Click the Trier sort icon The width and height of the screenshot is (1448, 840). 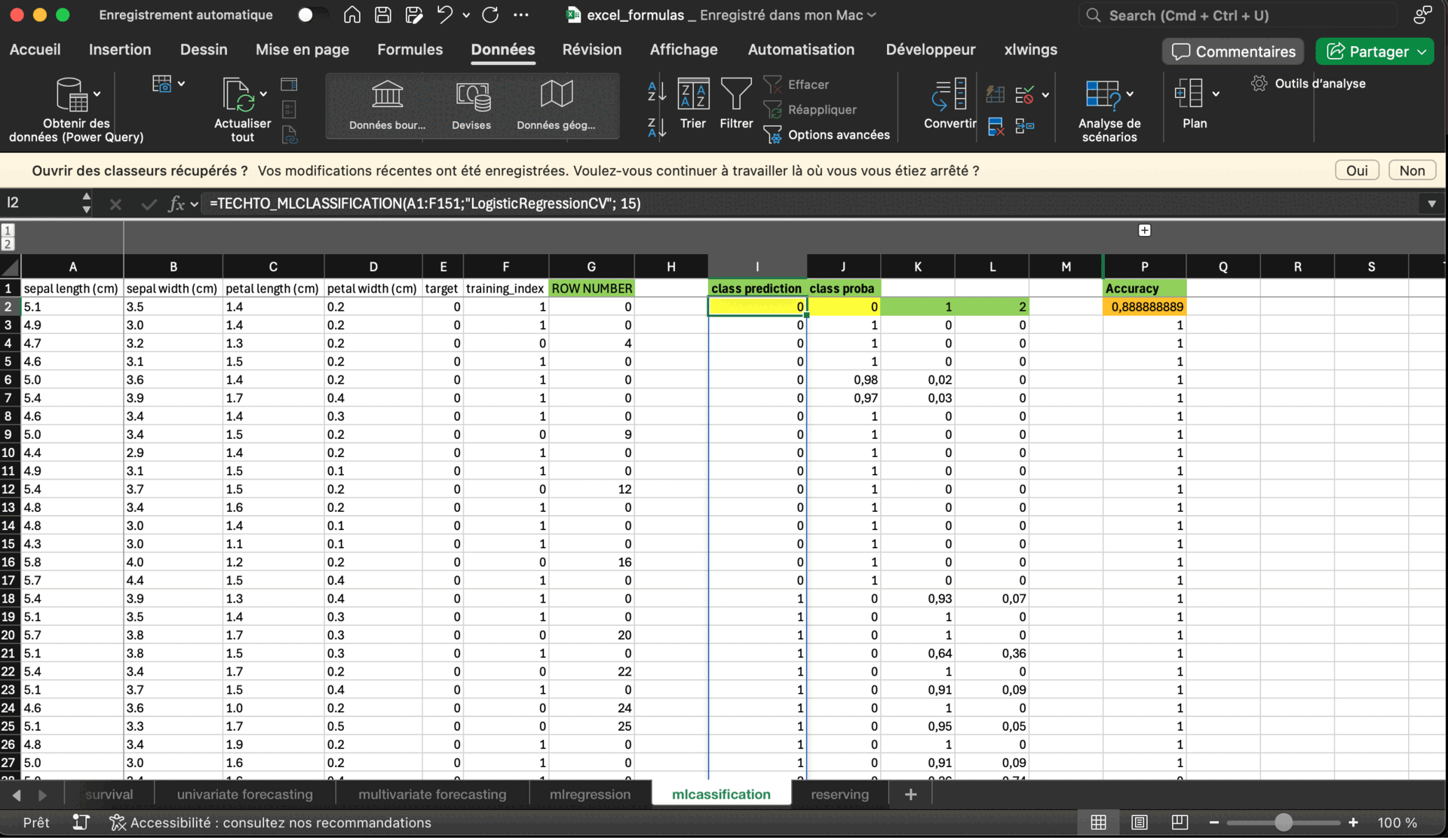[692, 96]
